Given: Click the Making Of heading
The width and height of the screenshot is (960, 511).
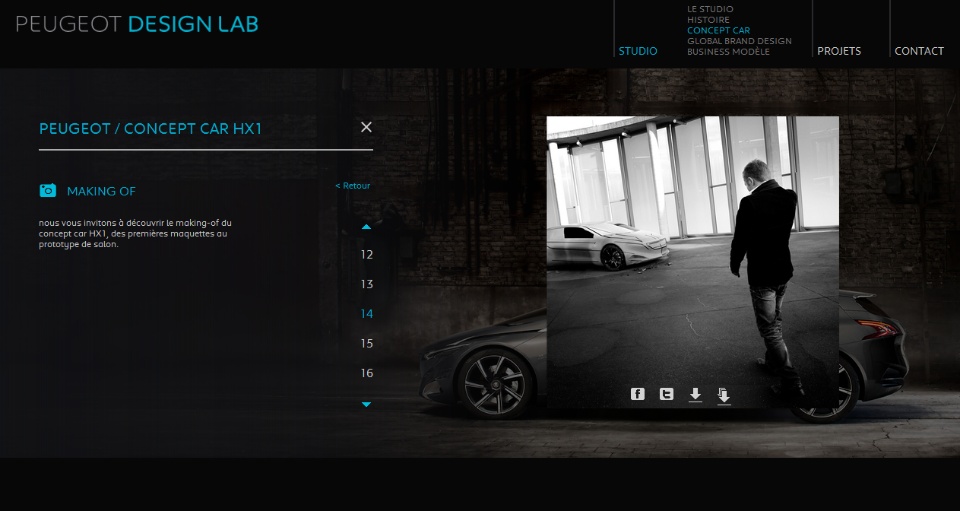Looking at the screenshot, I should click(101, 191).
